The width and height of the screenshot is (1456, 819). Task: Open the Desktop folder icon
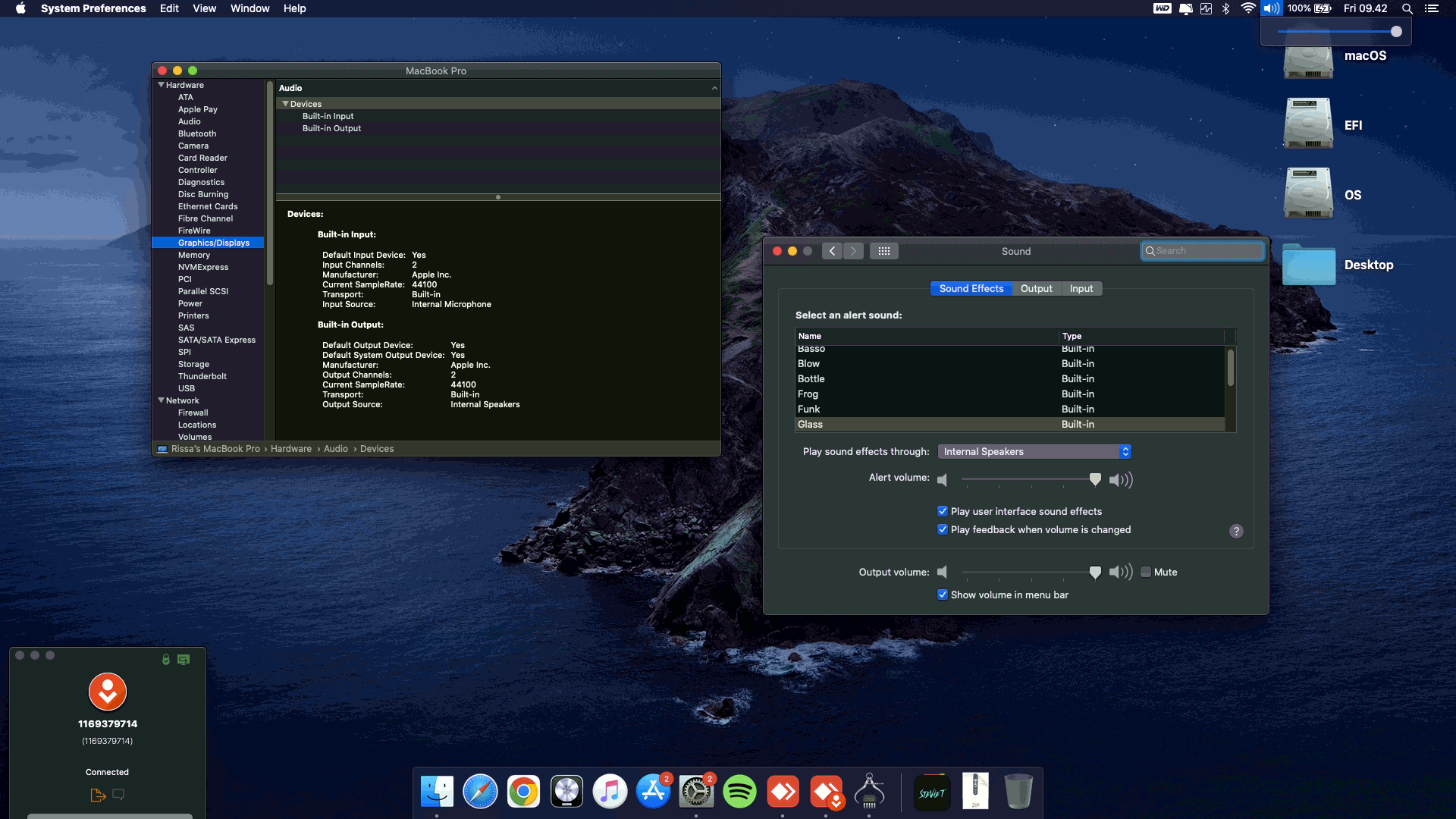[1308, 264]
